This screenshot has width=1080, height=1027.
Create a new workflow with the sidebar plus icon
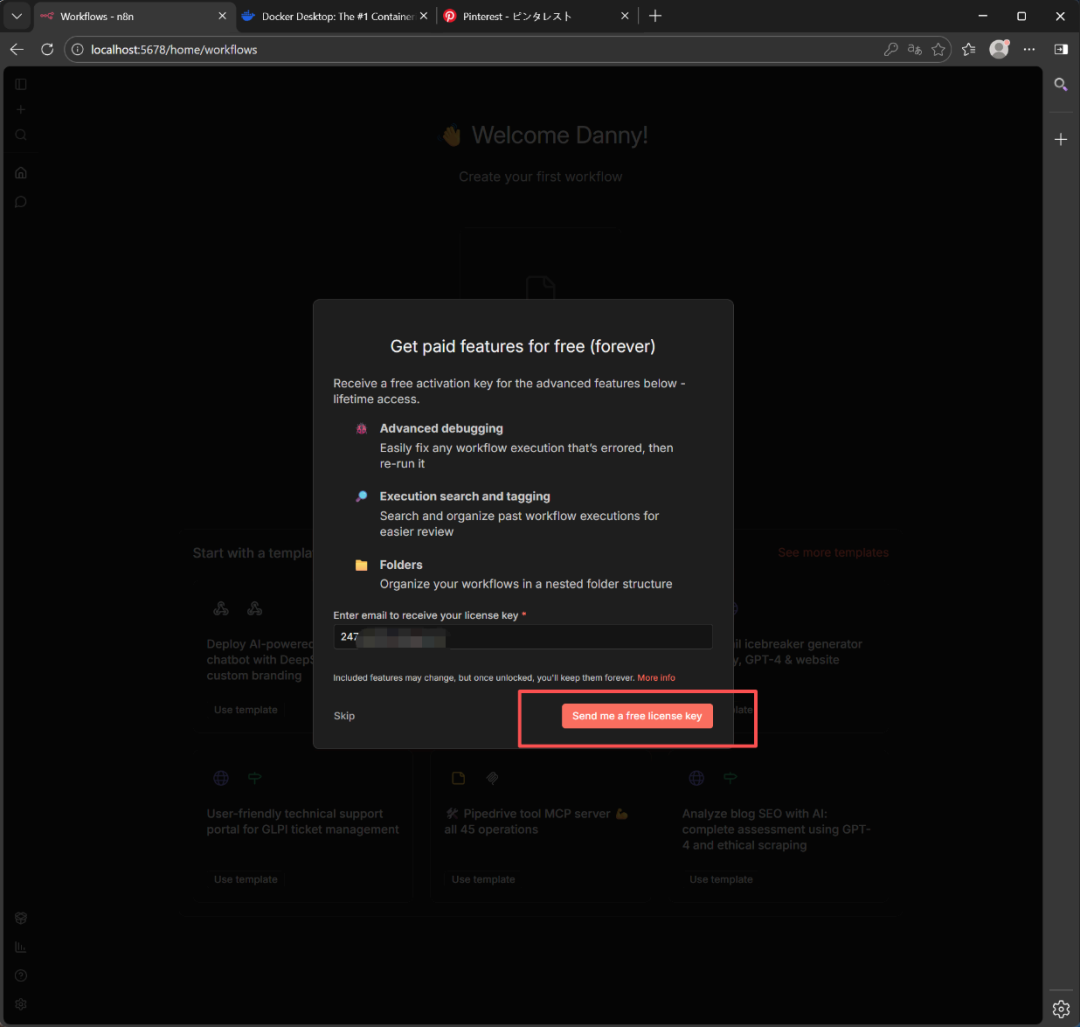[20, 109]
